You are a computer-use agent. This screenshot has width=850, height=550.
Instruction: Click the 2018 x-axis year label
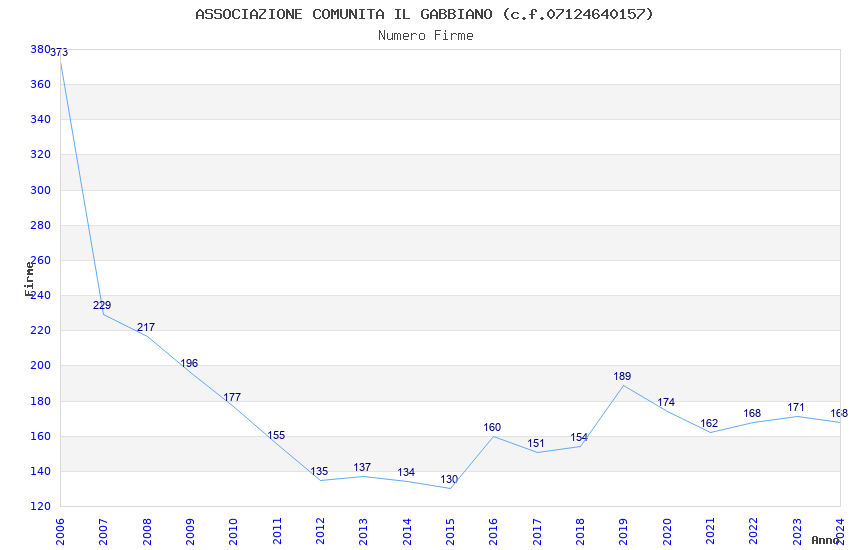[580, 531]
